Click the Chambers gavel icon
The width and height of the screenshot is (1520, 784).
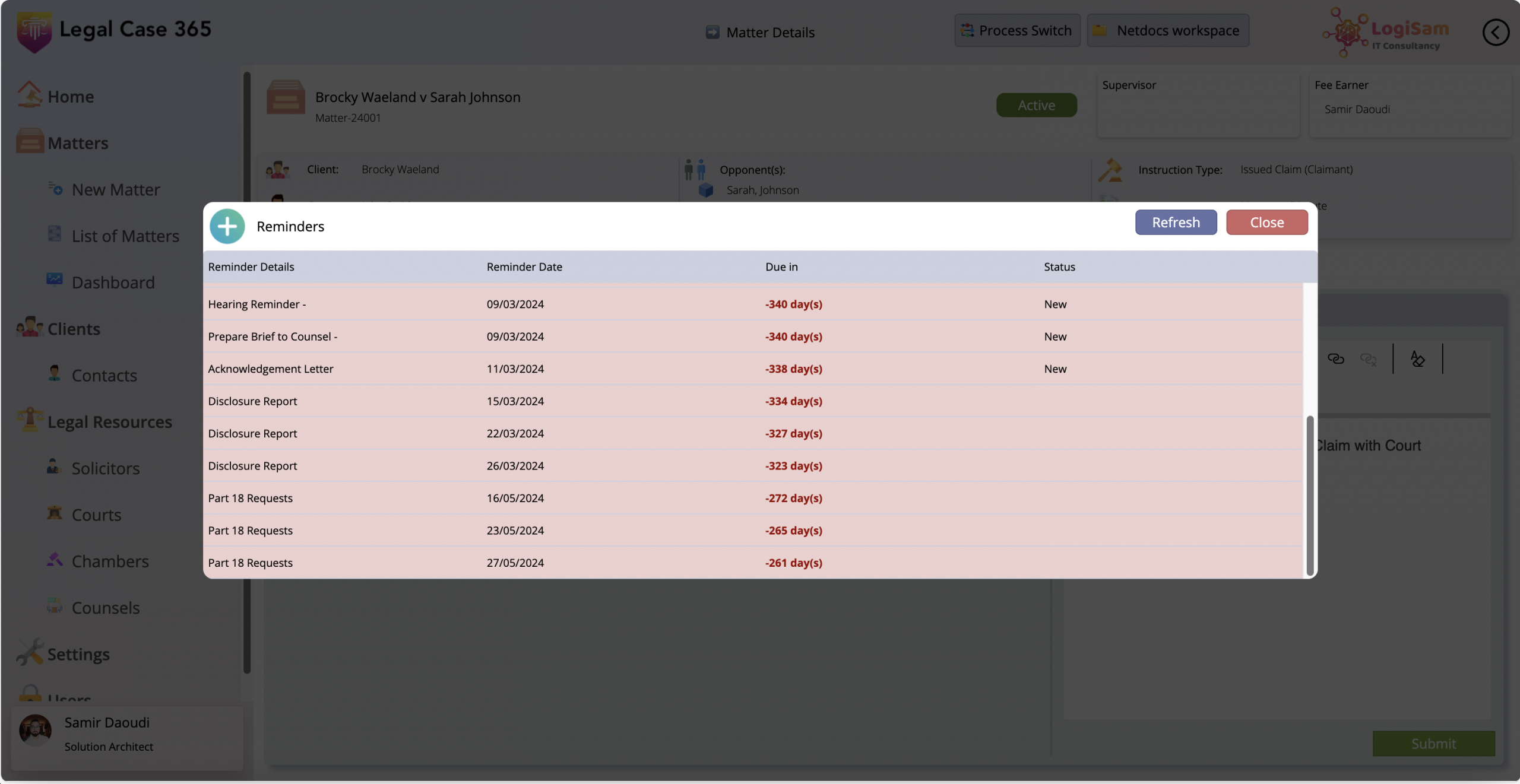pyautogui.click(x=55, y=560)
